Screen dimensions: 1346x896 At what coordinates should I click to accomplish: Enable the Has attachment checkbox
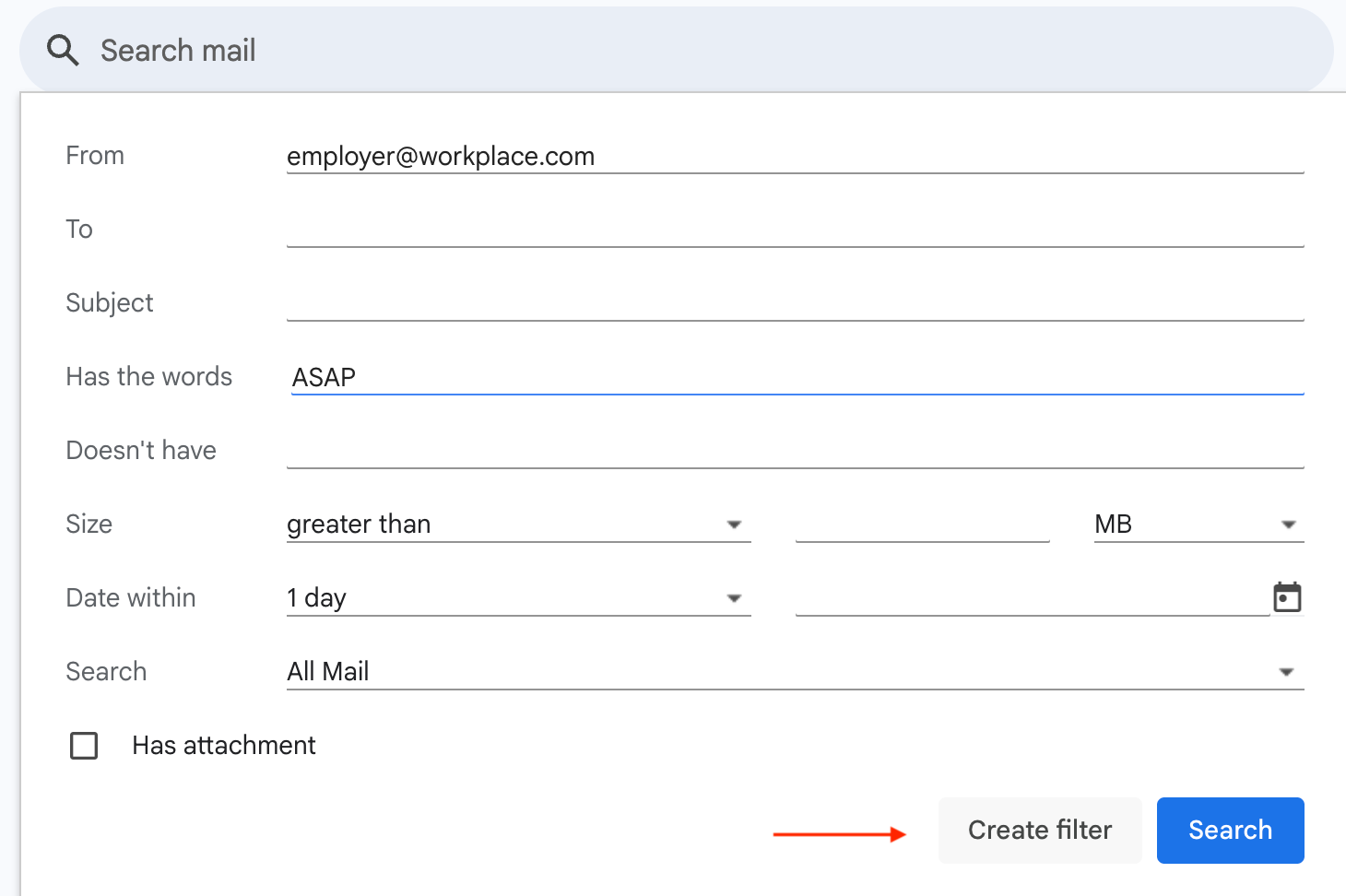coord(84,745)
